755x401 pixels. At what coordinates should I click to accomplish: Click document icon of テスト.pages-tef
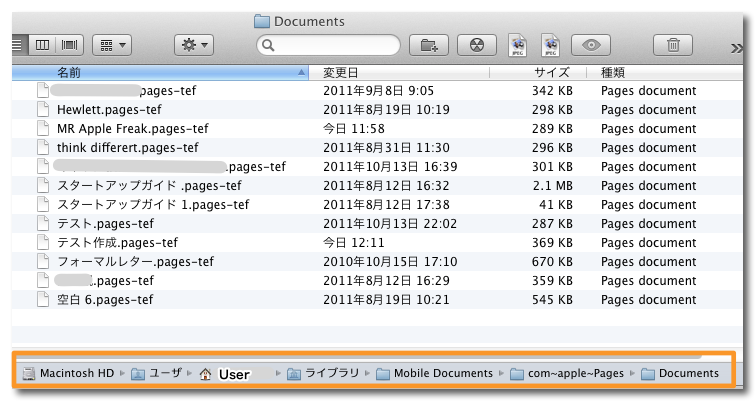43,223
